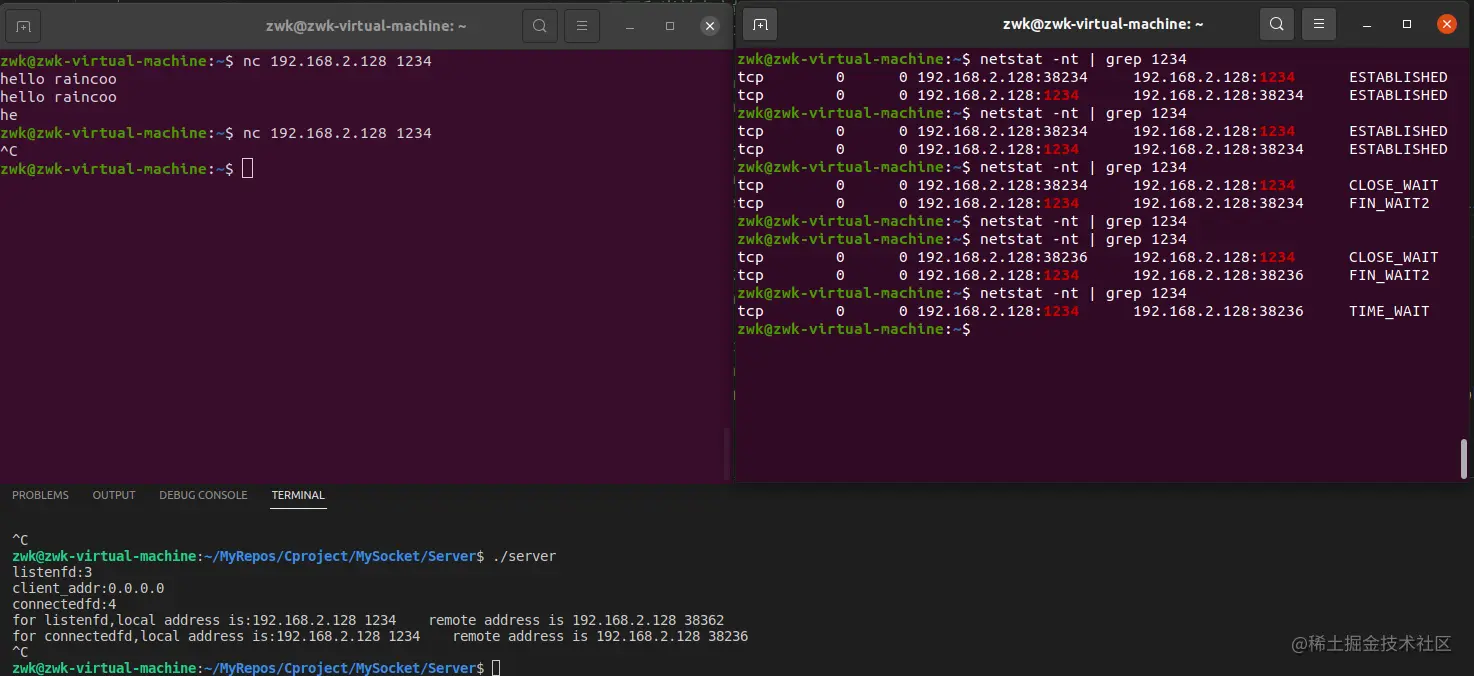Click first 'hello raincoo' line in left terminal
This screenshot has width=1474, height=676.
[58, 79]
